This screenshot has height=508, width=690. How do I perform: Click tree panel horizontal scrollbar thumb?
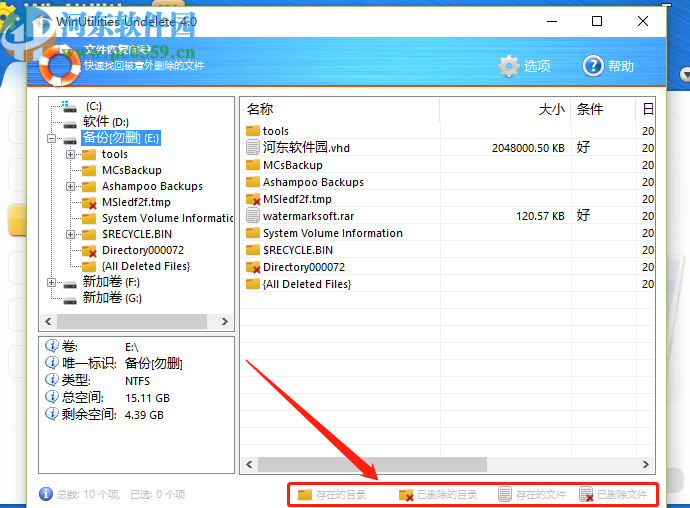tap(132, 321)
